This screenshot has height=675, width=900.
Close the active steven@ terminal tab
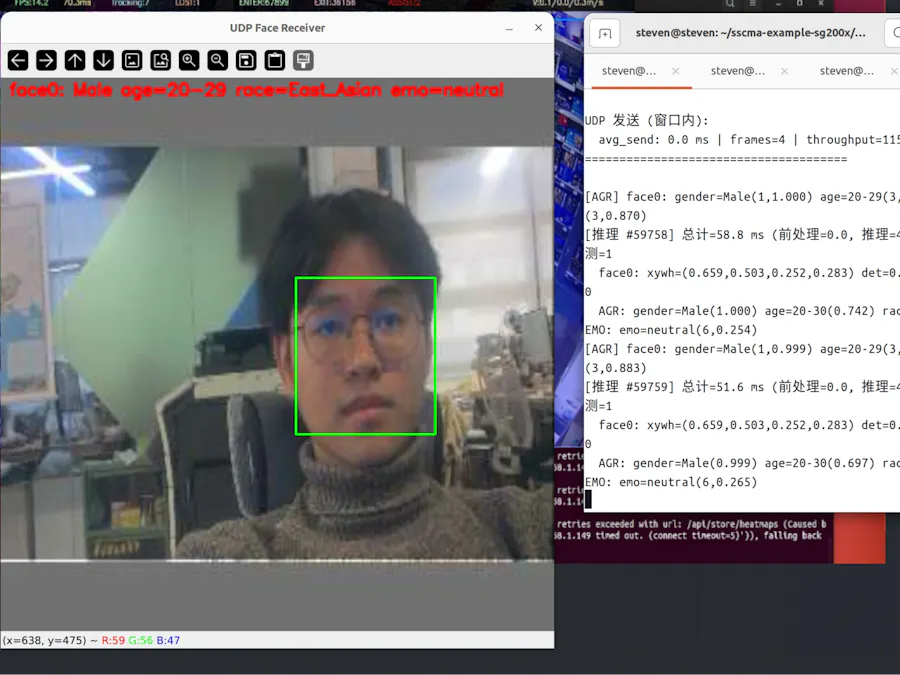[x=676, y=71]
